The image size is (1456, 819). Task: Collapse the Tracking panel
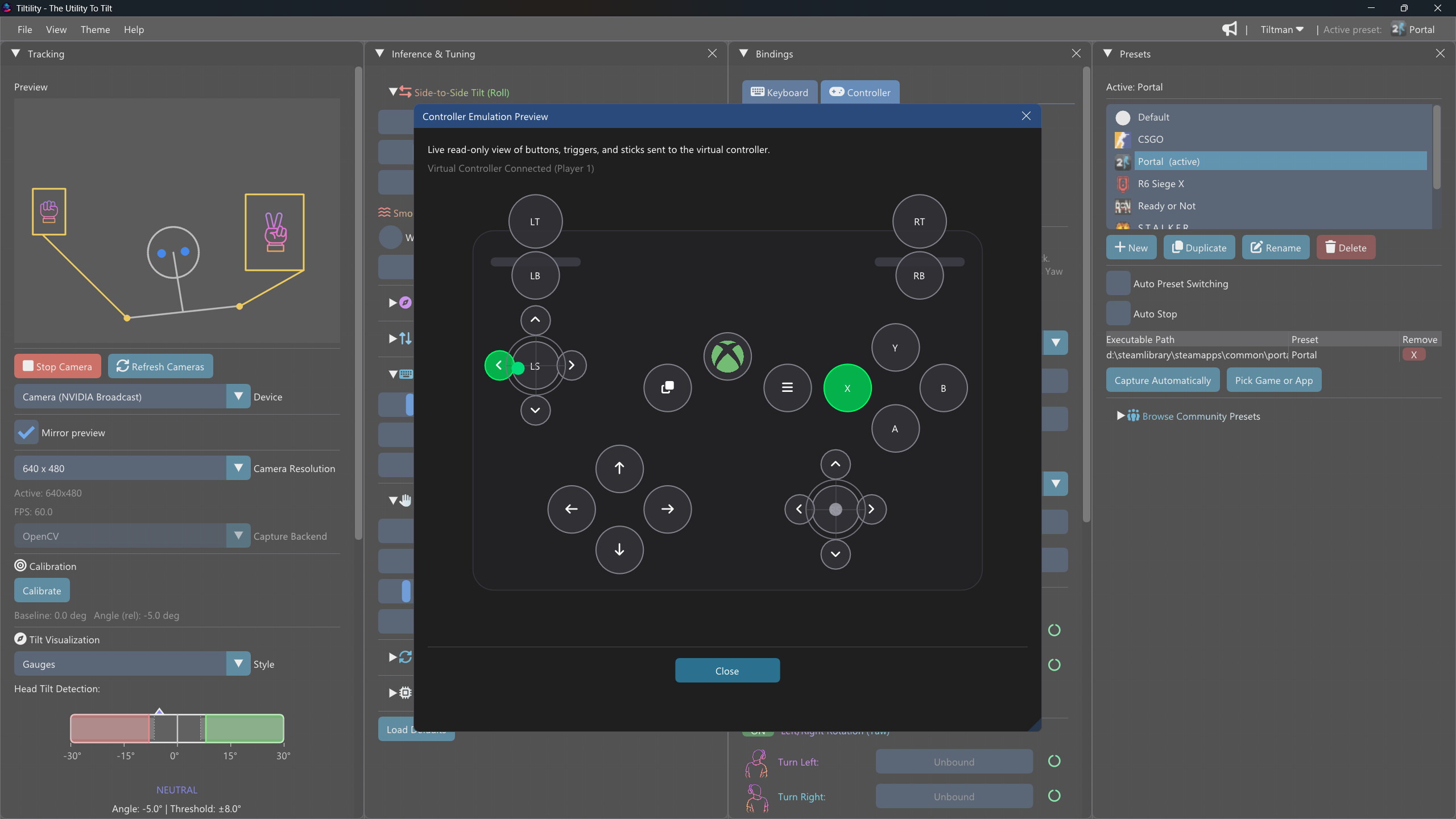coord(16,53)
